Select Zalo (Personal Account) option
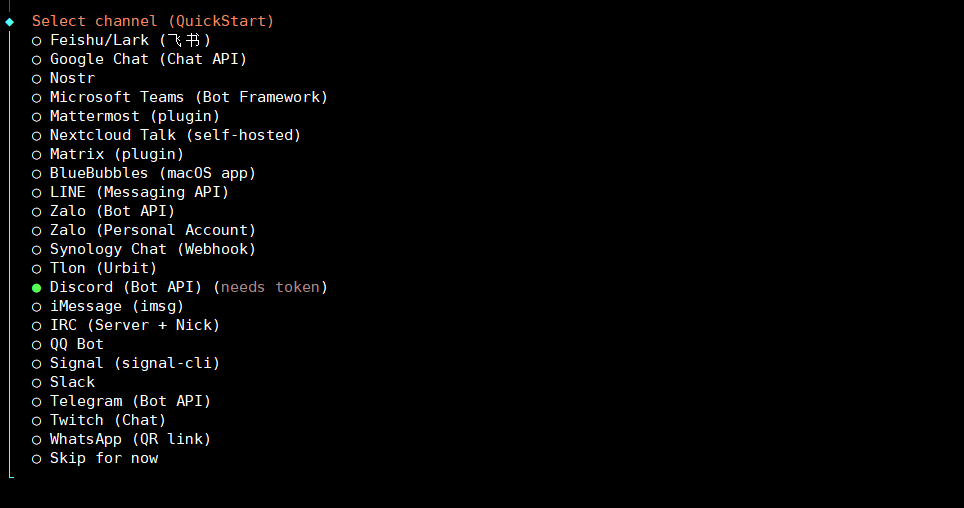Image resolution: width=964 pixels, height=508 pixels. 152,230
